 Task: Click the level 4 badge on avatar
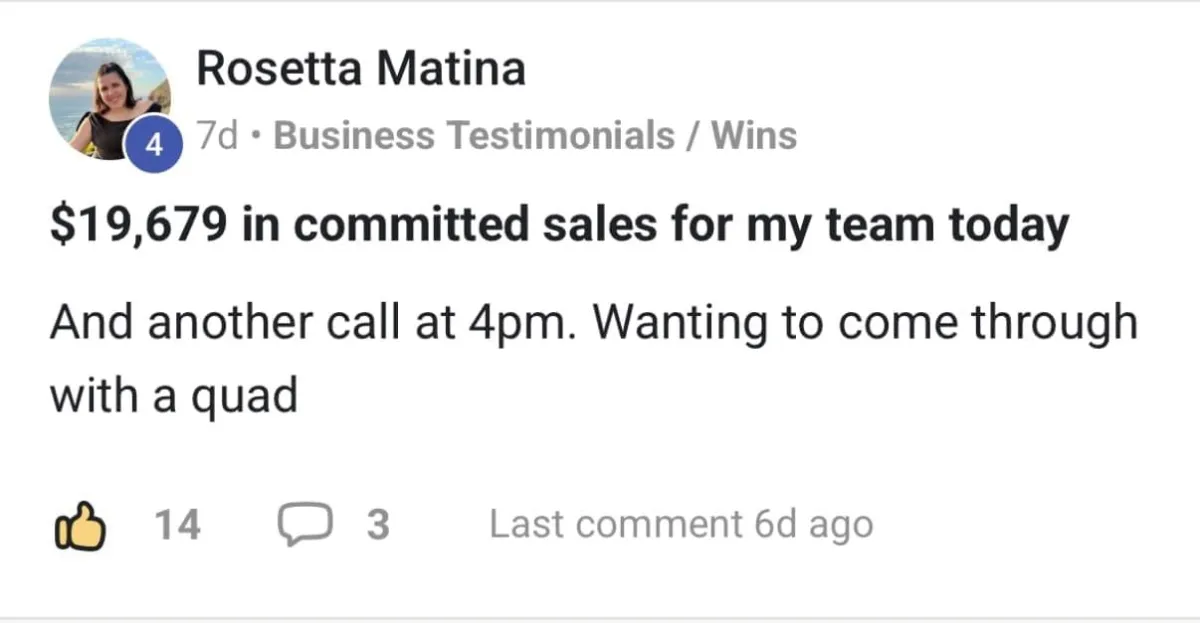tap(153, 146)
